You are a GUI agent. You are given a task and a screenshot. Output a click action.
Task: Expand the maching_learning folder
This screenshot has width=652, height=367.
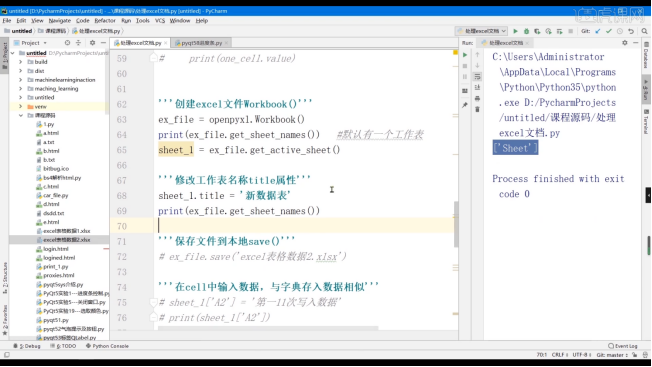pos(20,89)
